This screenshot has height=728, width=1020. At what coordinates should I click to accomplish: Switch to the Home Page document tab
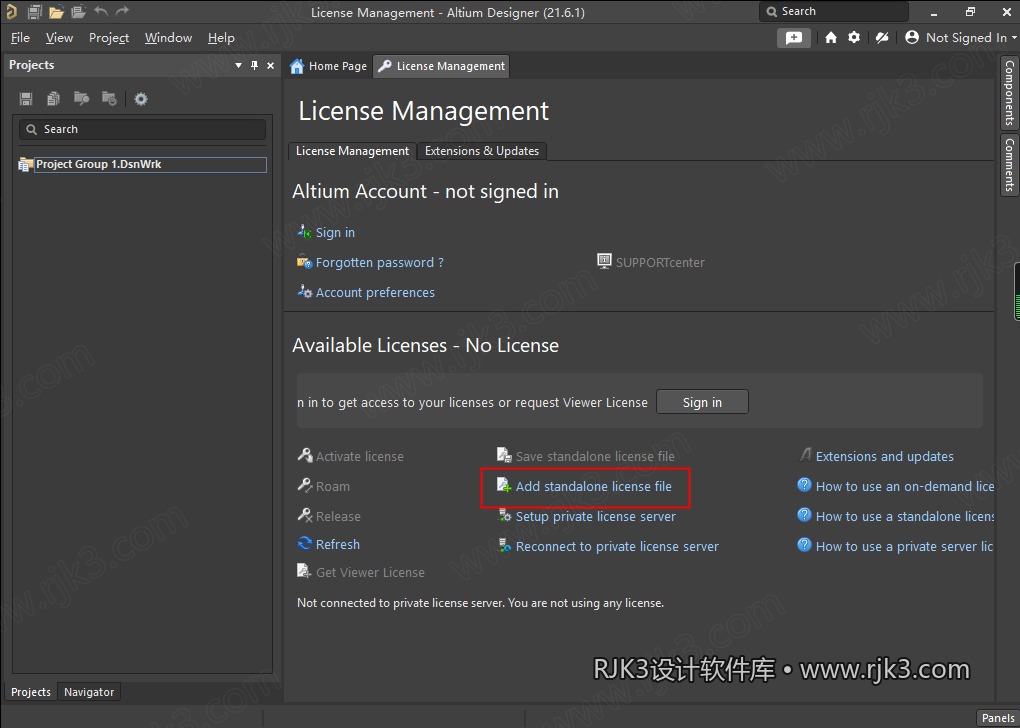[x=329, y=66]
